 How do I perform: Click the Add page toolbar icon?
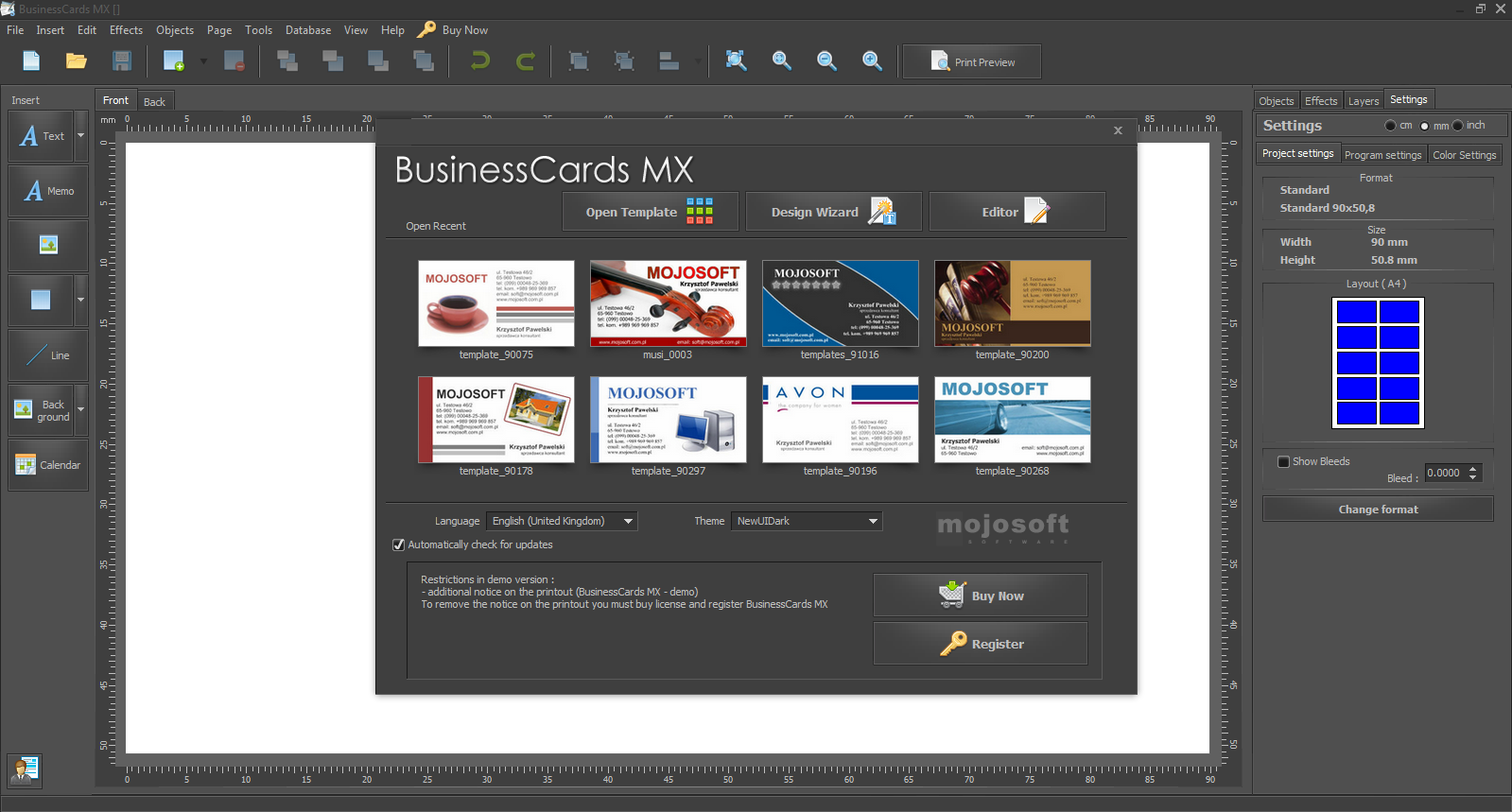pos(174,61)
